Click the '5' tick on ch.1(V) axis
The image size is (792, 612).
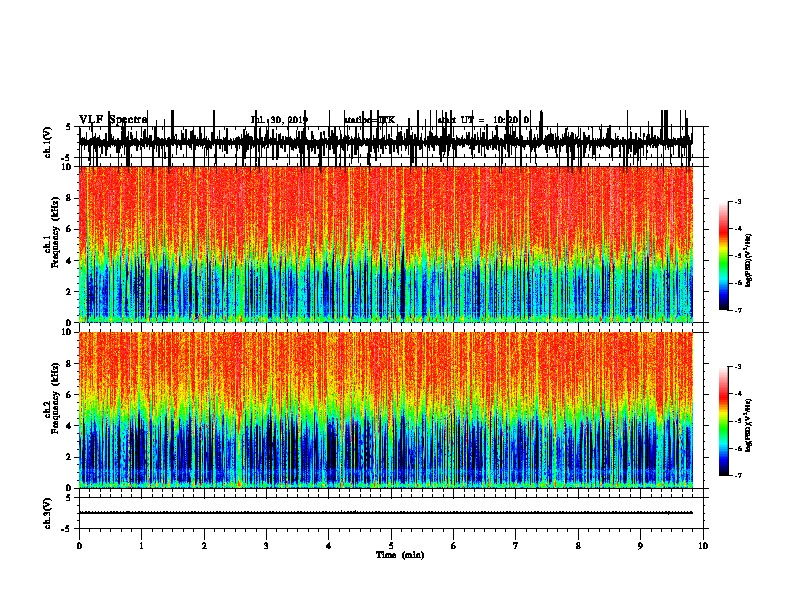click(68, 127)
